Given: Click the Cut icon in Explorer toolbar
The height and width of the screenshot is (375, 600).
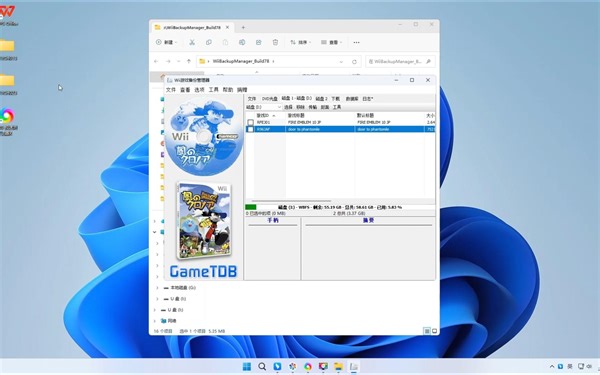Looking at the screenshot, I should (x=192, y=42).
